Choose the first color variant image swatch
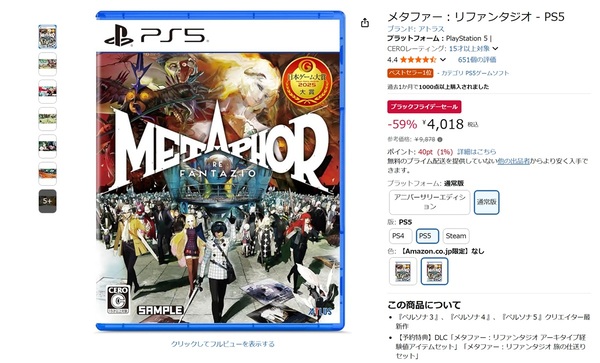 click(403, 271)
